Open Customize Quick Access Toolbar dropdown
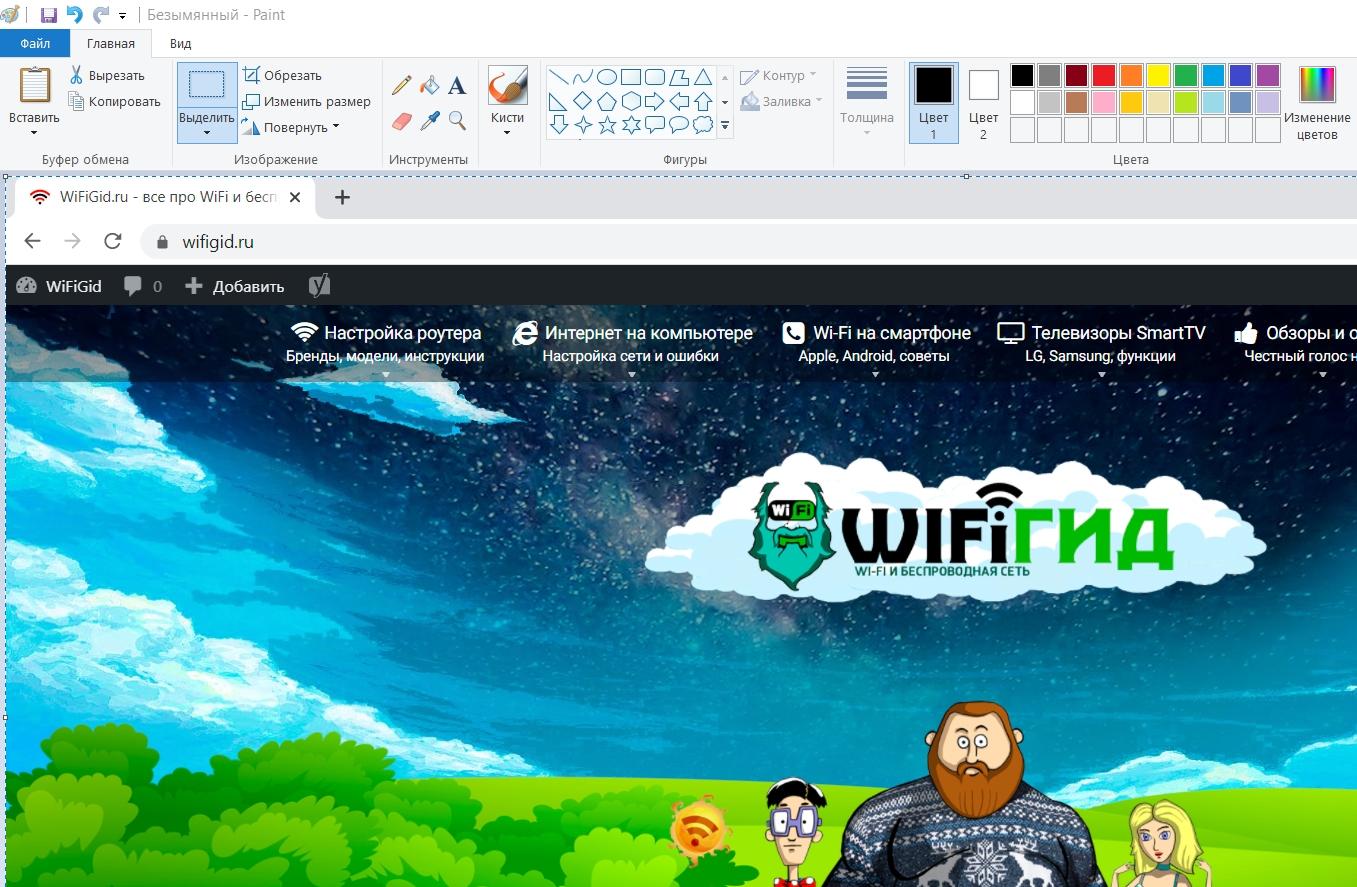The image size is (1357, 887). coord(123,16)
